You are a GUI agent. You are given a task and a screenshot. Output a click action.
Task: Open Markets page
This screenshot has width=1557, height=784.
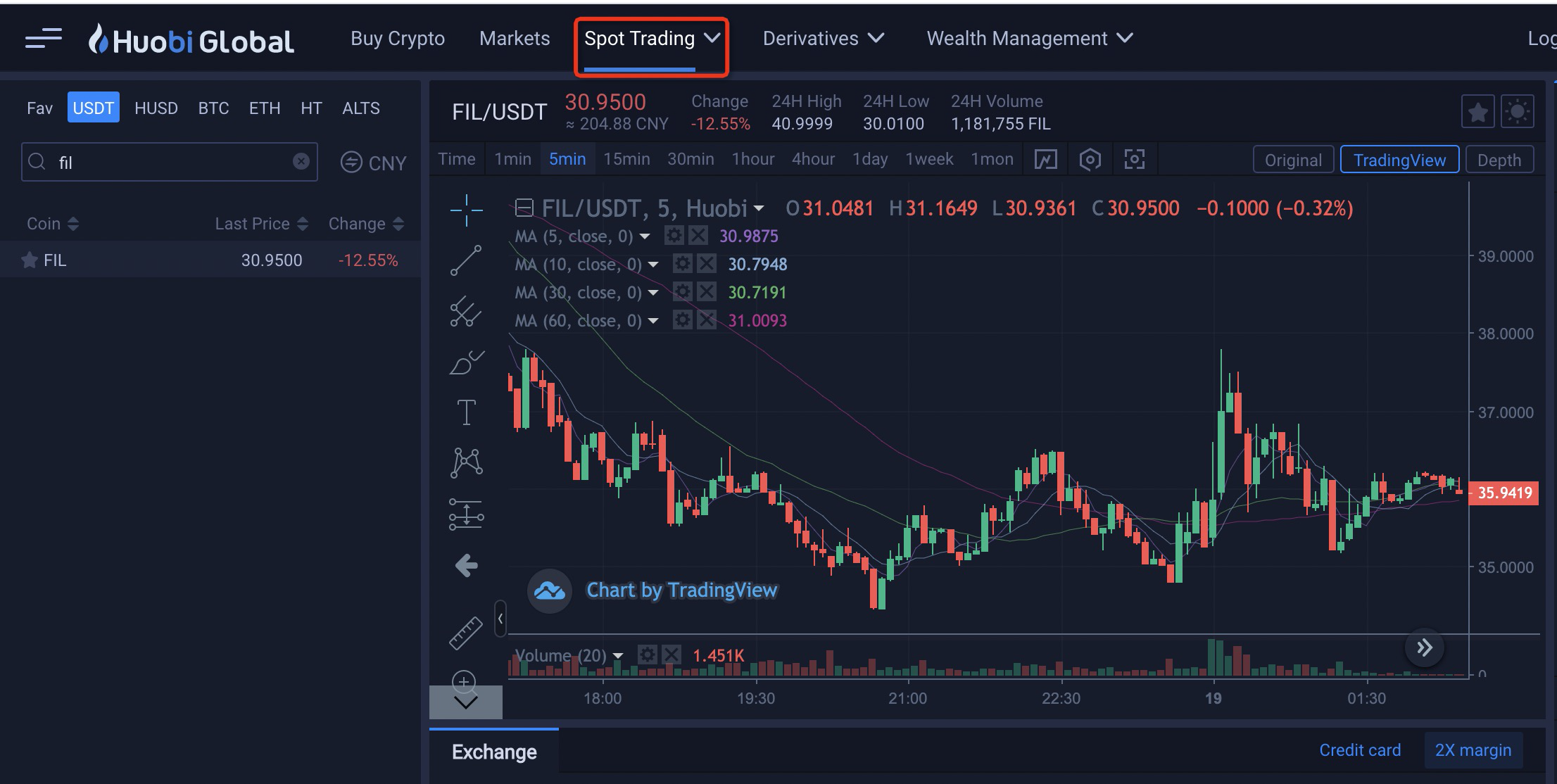[515, 38]
